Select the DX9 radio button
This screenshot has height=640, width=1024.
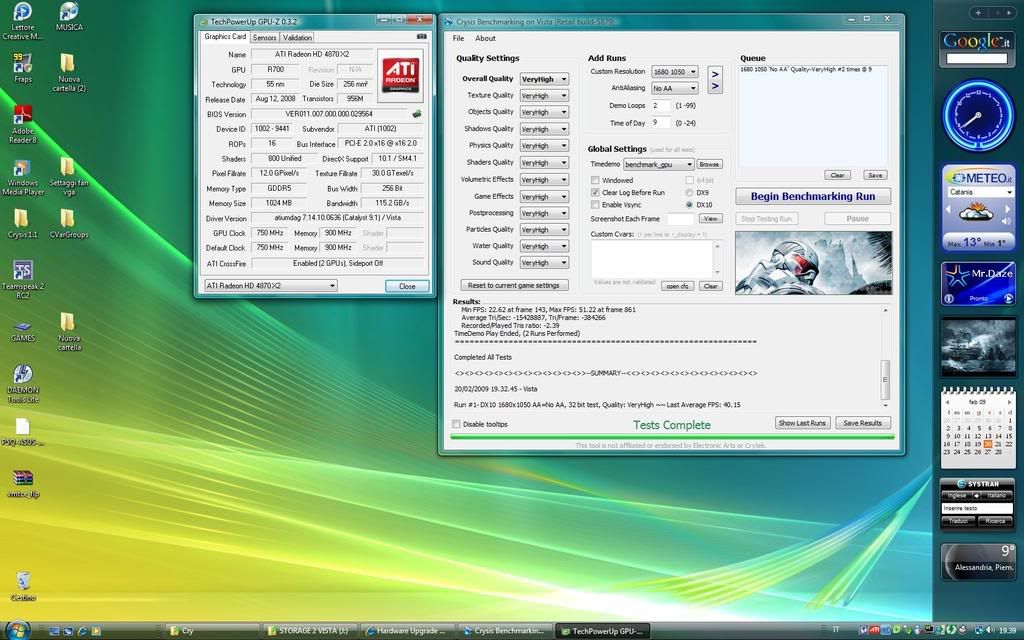(x=690, y=192)
